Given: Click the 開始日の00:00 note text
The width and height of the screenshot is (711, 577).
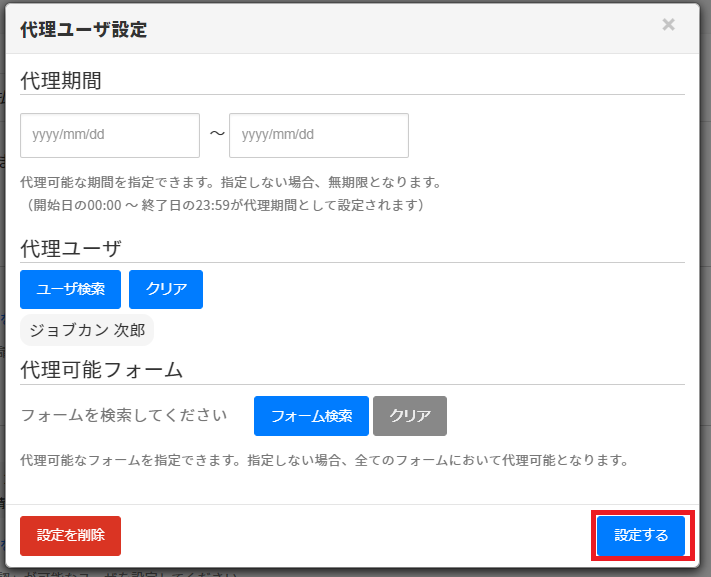Looking at the screenshot, I should (x=226, y=205).
